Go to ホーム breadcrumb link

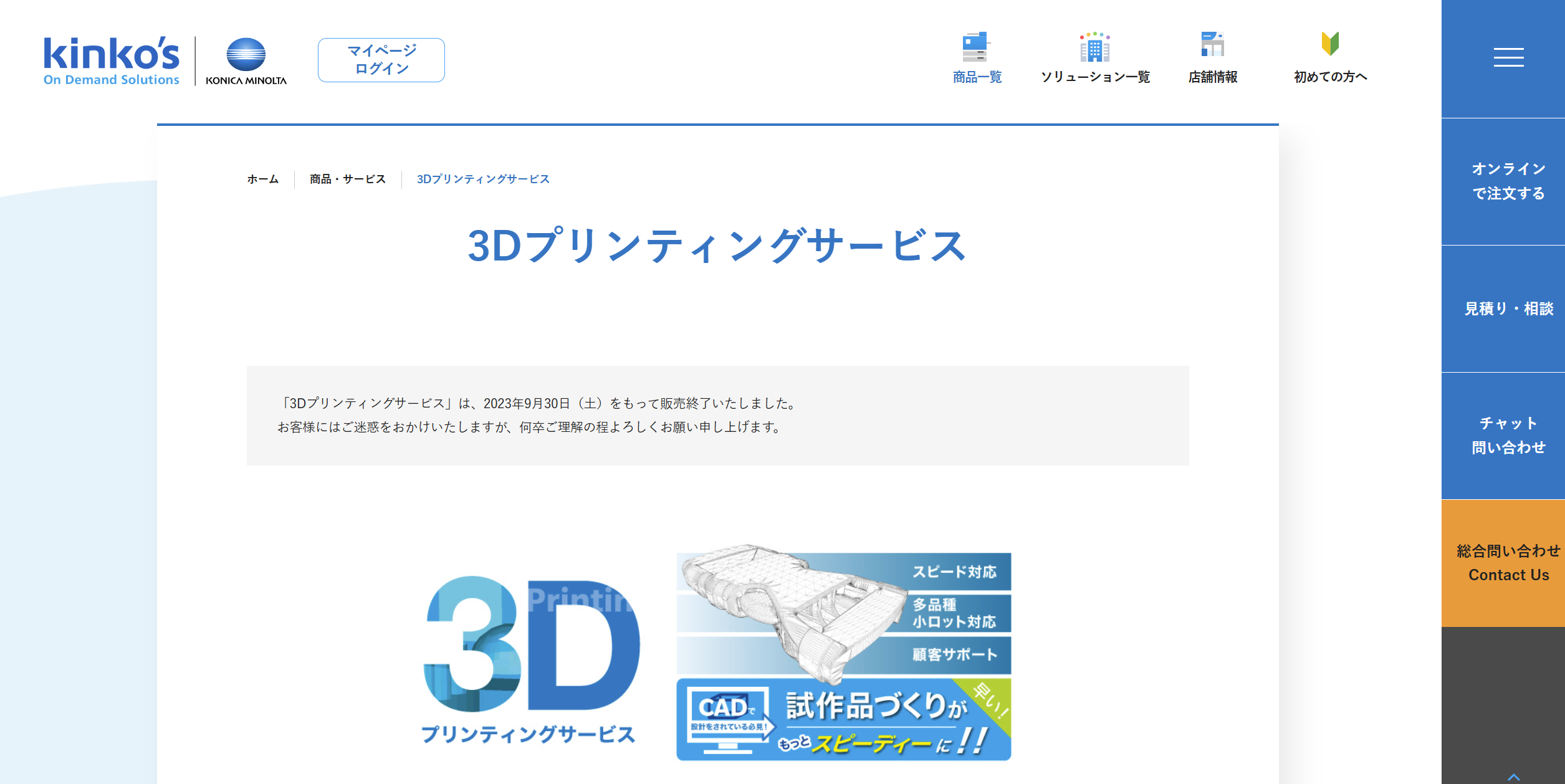pyautogui.click(x=263, y=179)
